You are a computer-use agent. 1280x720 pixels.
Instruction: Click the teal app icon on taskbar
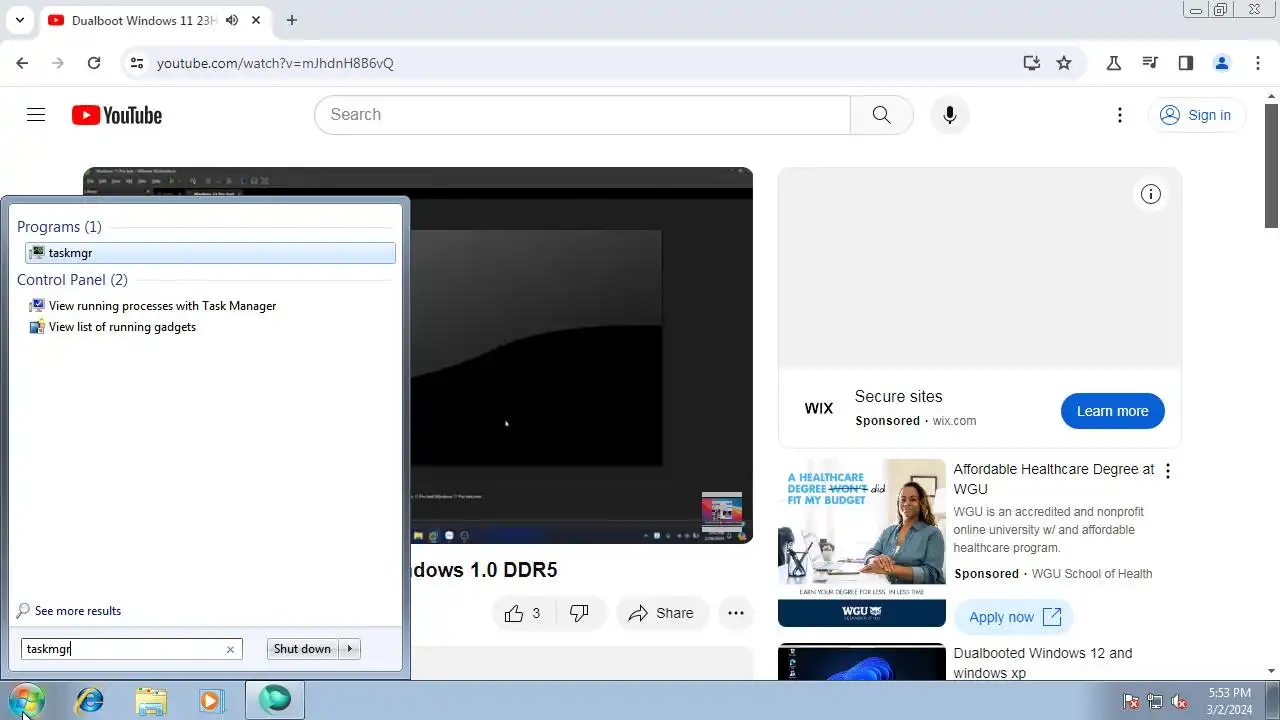point(275,700)
